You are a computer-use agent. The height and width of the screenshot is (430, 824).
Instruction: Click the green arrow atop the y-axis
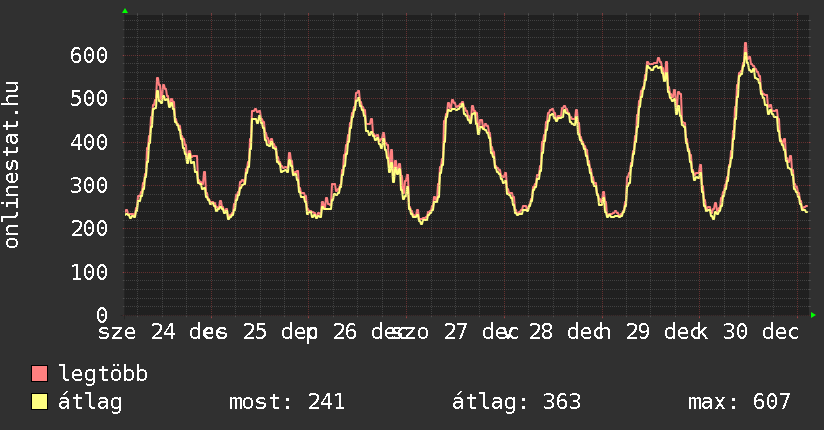pos(124,11)
